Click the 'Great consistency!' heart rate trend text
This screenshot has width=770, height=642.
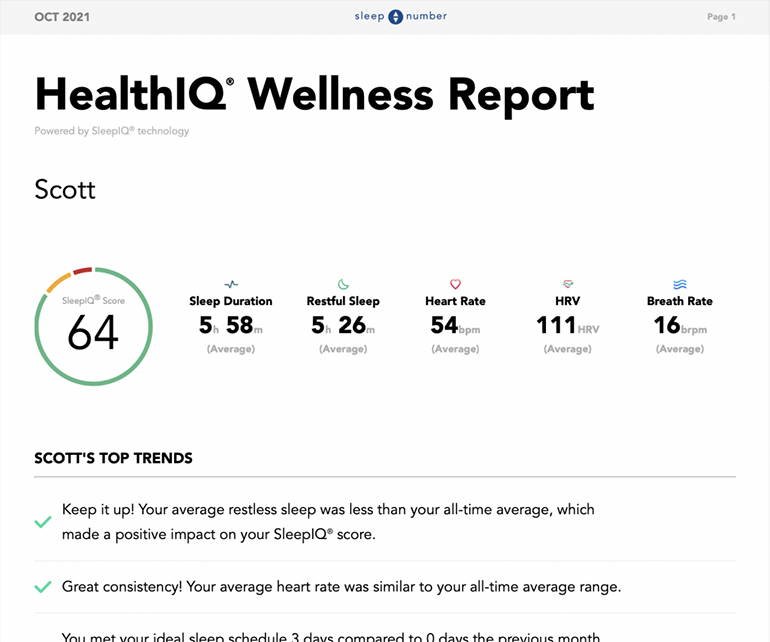click(341, 586)
